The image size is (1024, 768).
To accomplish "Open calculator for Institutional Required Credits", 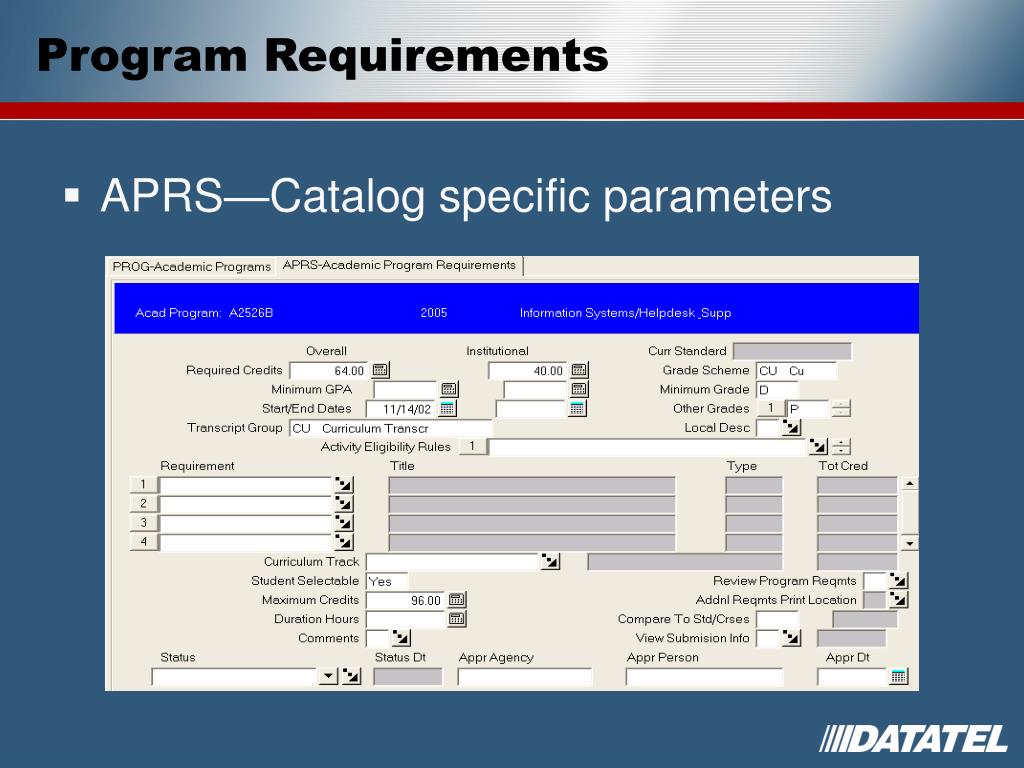I will tap(579, 370).
